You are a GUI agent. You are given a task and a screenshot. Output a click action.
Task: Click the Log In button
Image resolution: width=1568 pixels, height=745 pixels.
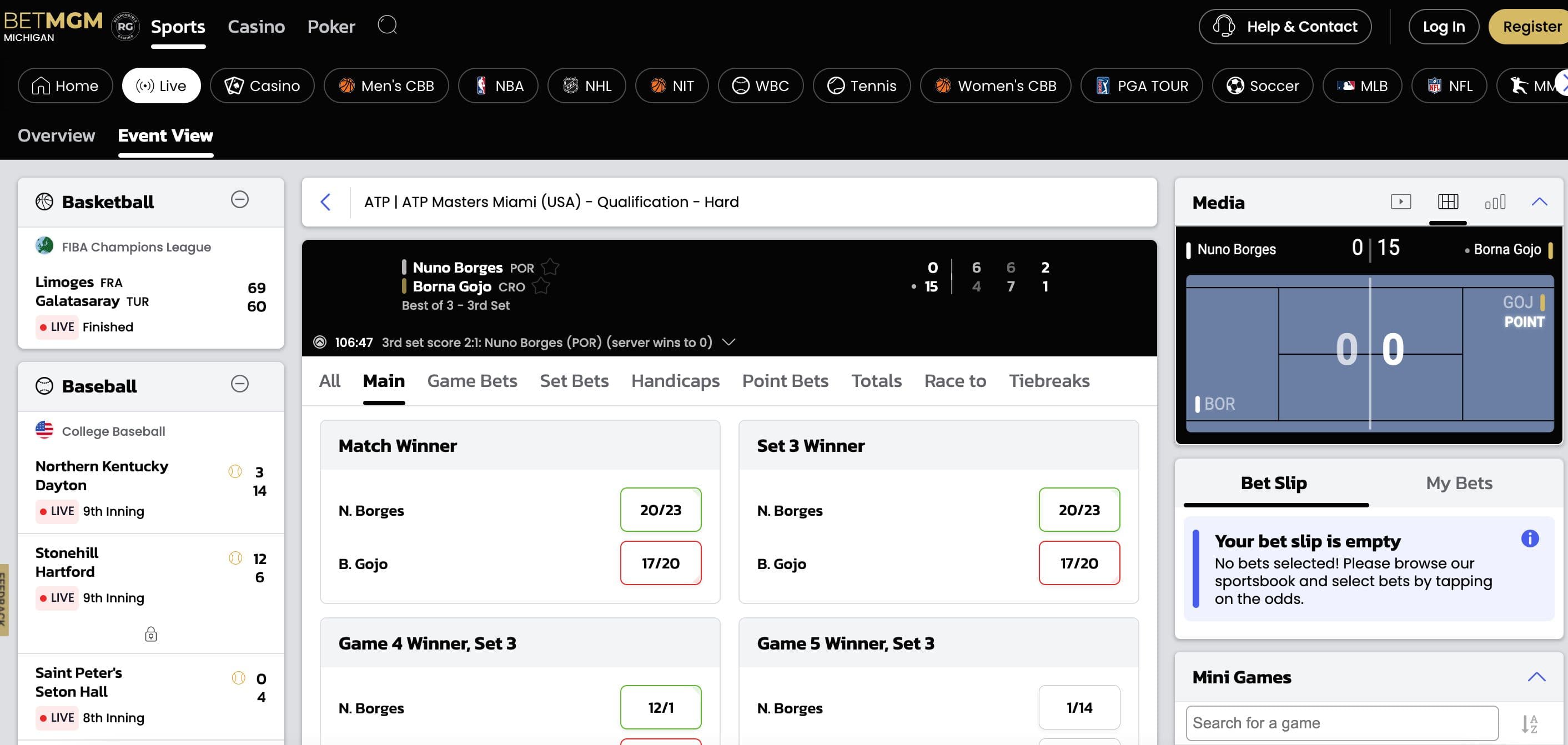point(1444,26)
